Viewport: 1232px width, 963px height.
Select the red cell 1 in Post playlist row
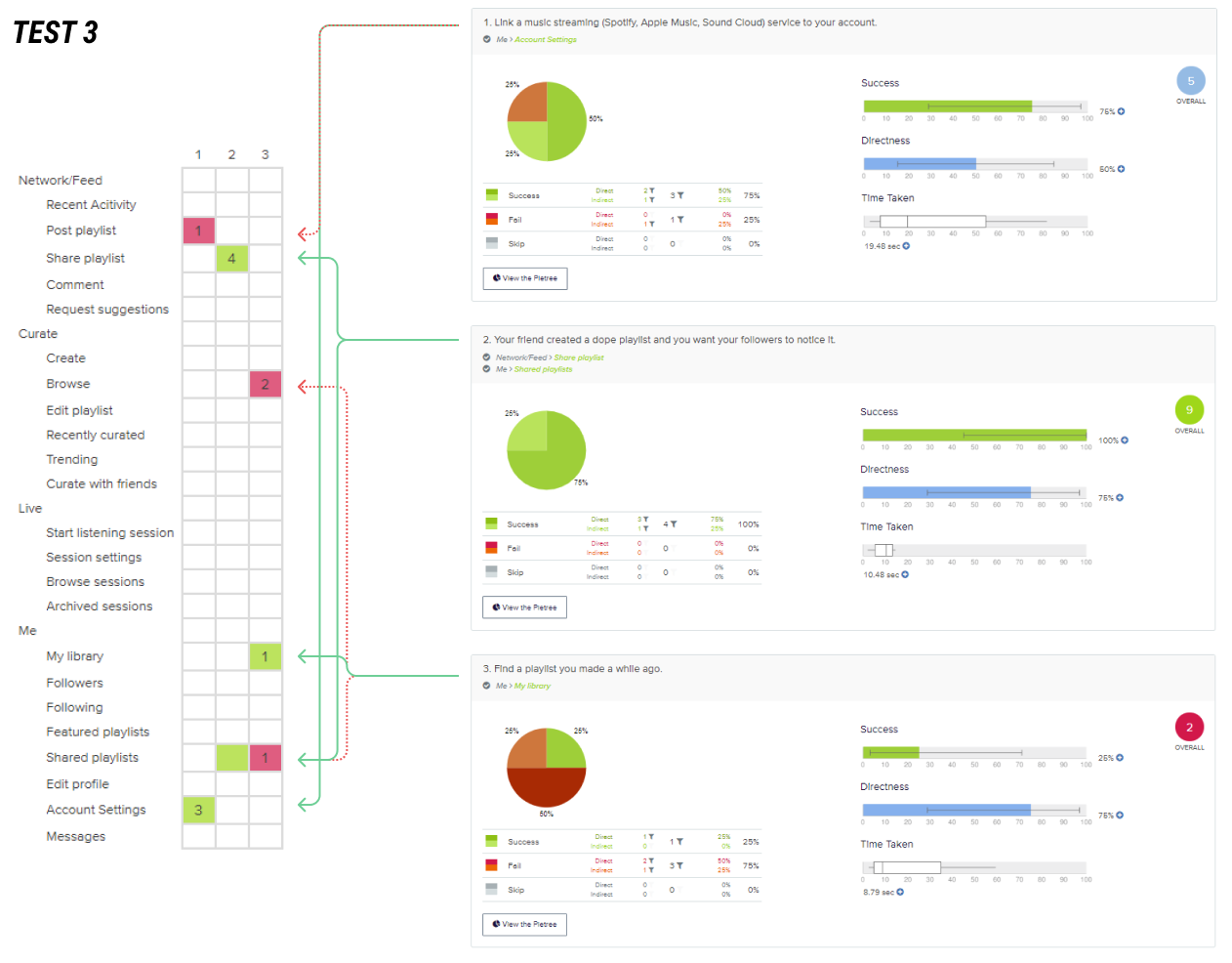pos(198,230)
